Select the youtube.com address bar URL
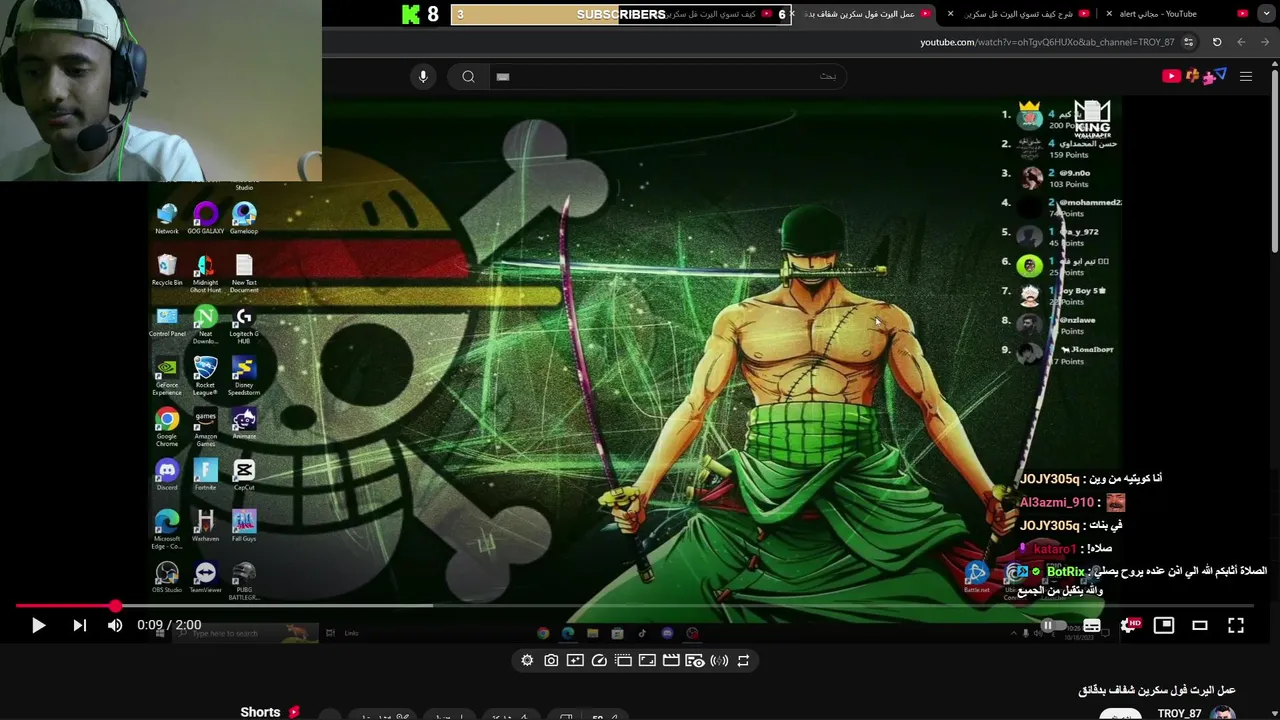This screenshot has width=1280, height=720. point(1047,42)
